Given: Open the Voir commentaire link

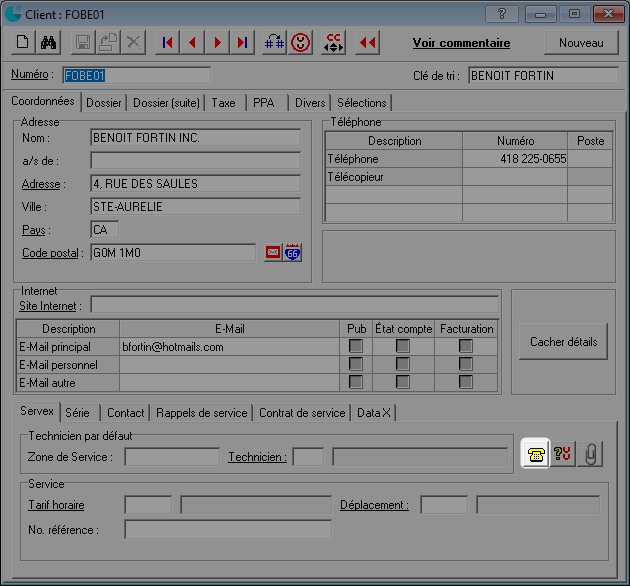Looking at the screenshot, I should (461, 43).
